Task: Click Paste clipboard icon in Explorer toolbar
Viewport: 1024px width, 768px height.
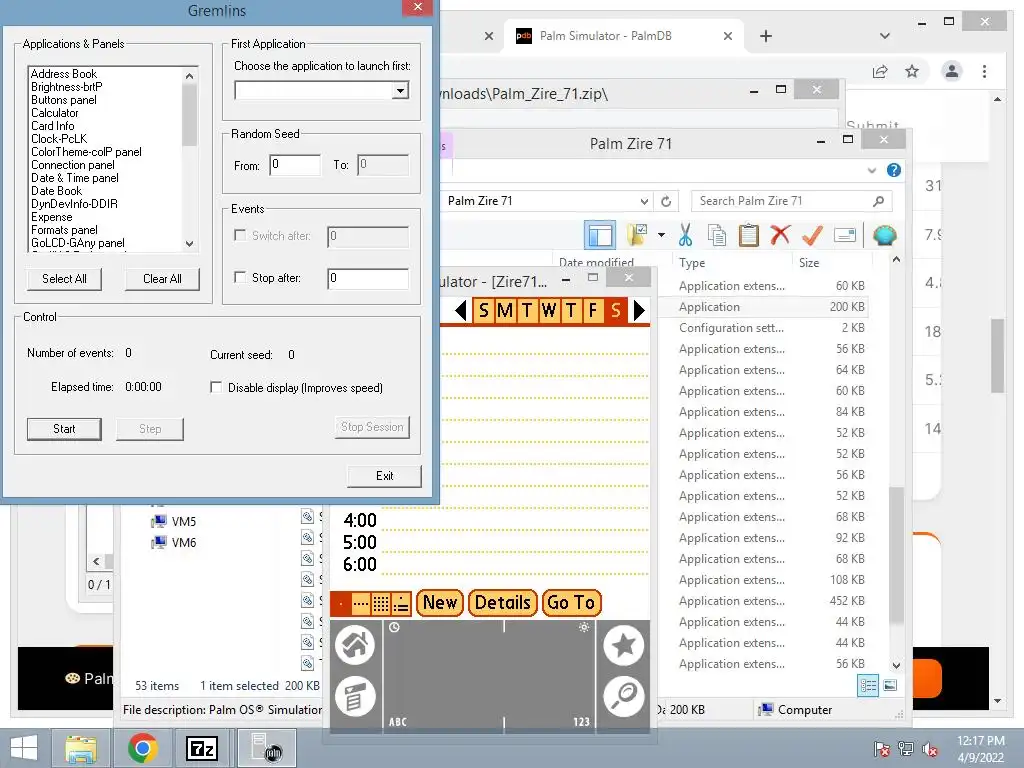Action: (x=748, y=235)
